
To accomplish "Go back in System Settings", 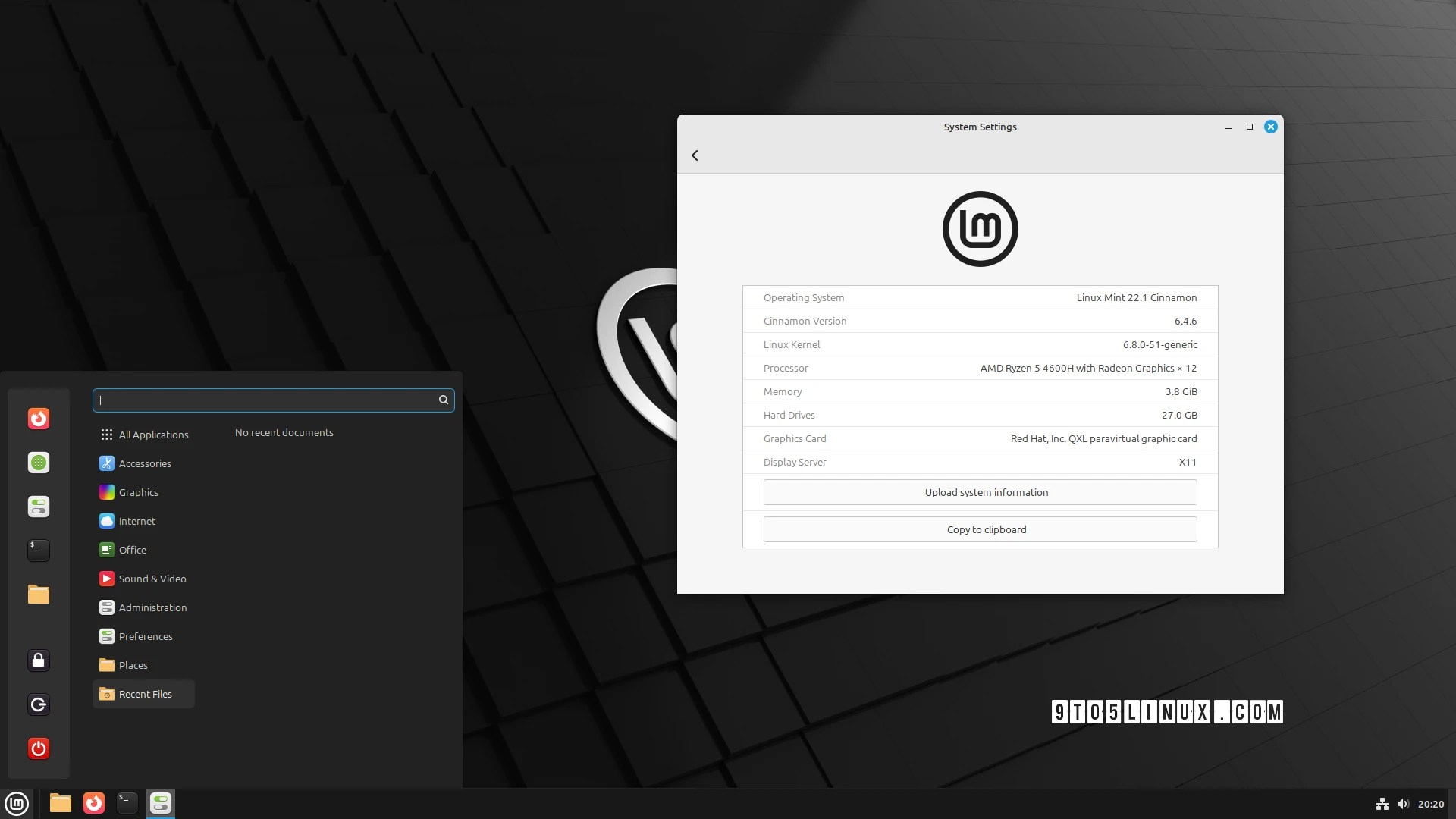I will (x=695, y=155).
